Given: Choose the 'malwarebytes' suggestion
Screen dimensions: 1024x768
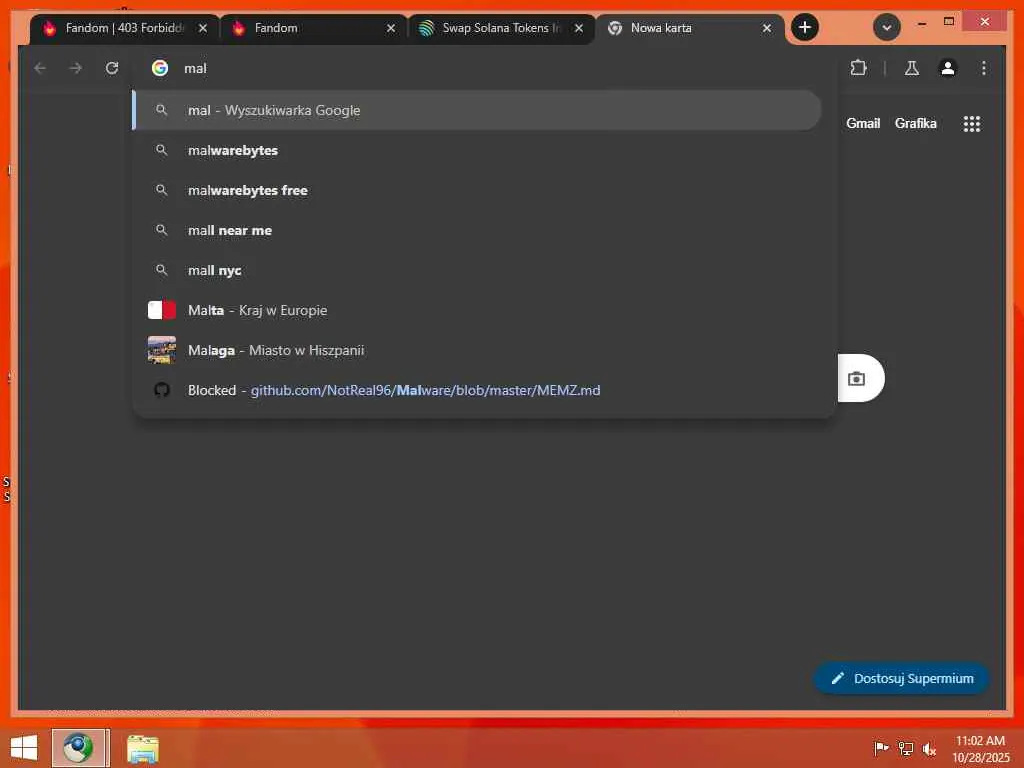Looking at the screenshot, I should pyautogui.click(x=477, y=150).
